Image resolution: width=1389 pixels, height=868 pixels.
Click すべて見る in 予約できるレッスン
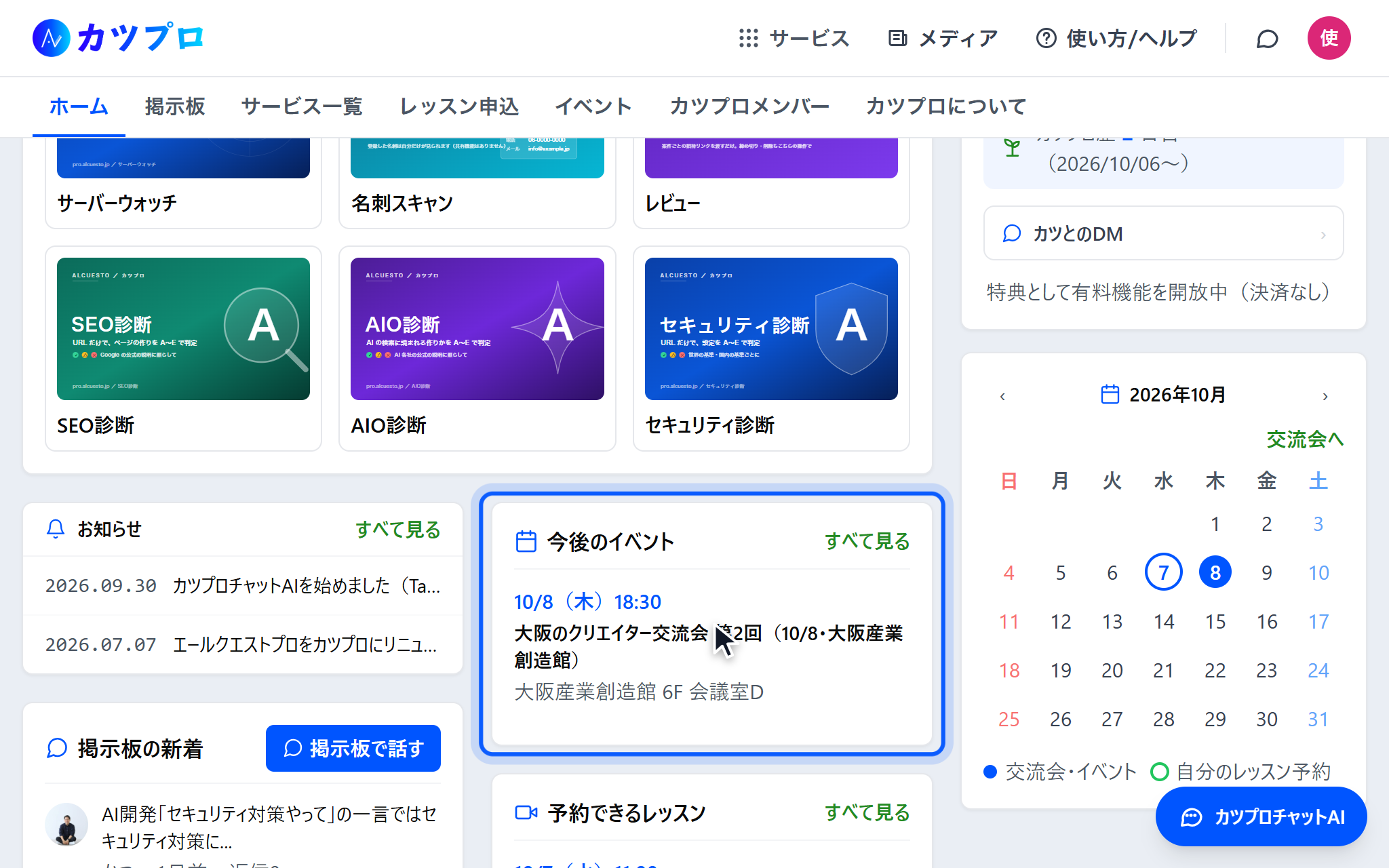(x=867, y=812)
